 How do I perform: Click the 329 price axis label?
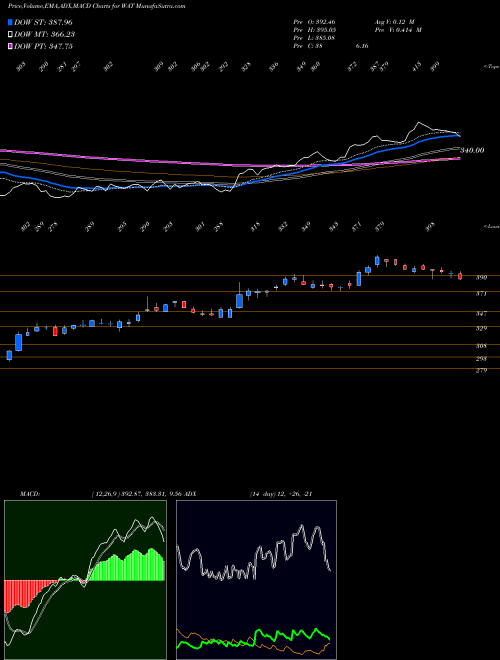pos(481,329)
